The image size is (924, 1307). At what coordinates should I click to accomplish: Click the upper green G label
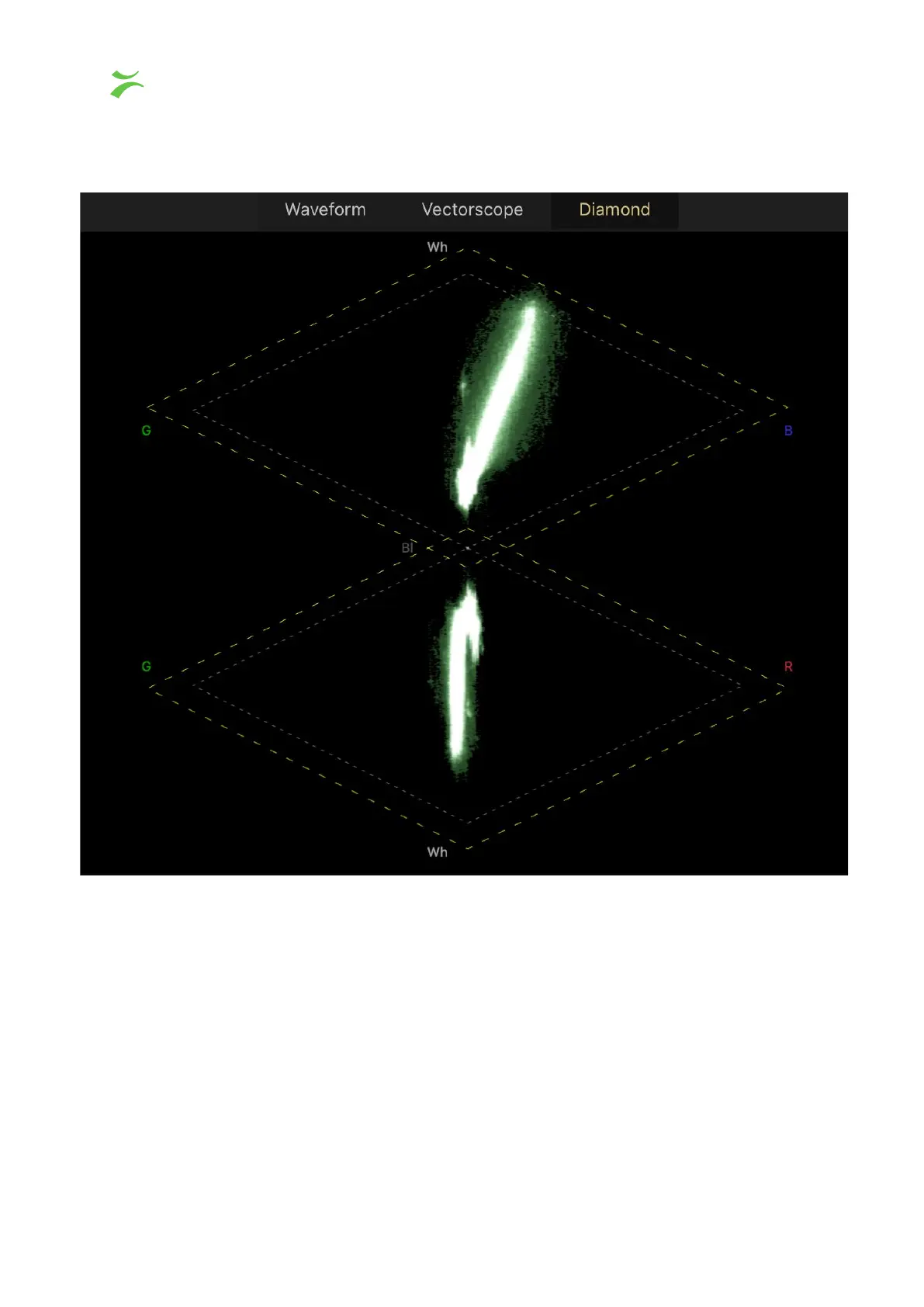pos(146,431)
